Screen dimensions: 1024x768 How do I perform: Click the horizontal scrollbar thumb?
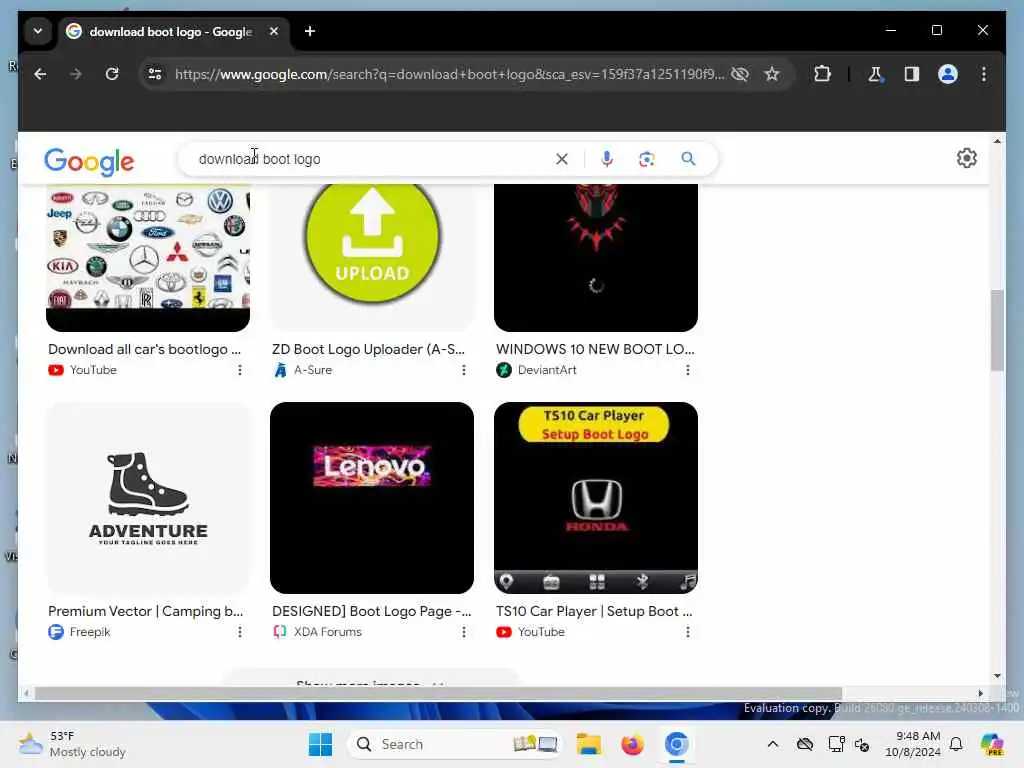click(x=438, y=694)
